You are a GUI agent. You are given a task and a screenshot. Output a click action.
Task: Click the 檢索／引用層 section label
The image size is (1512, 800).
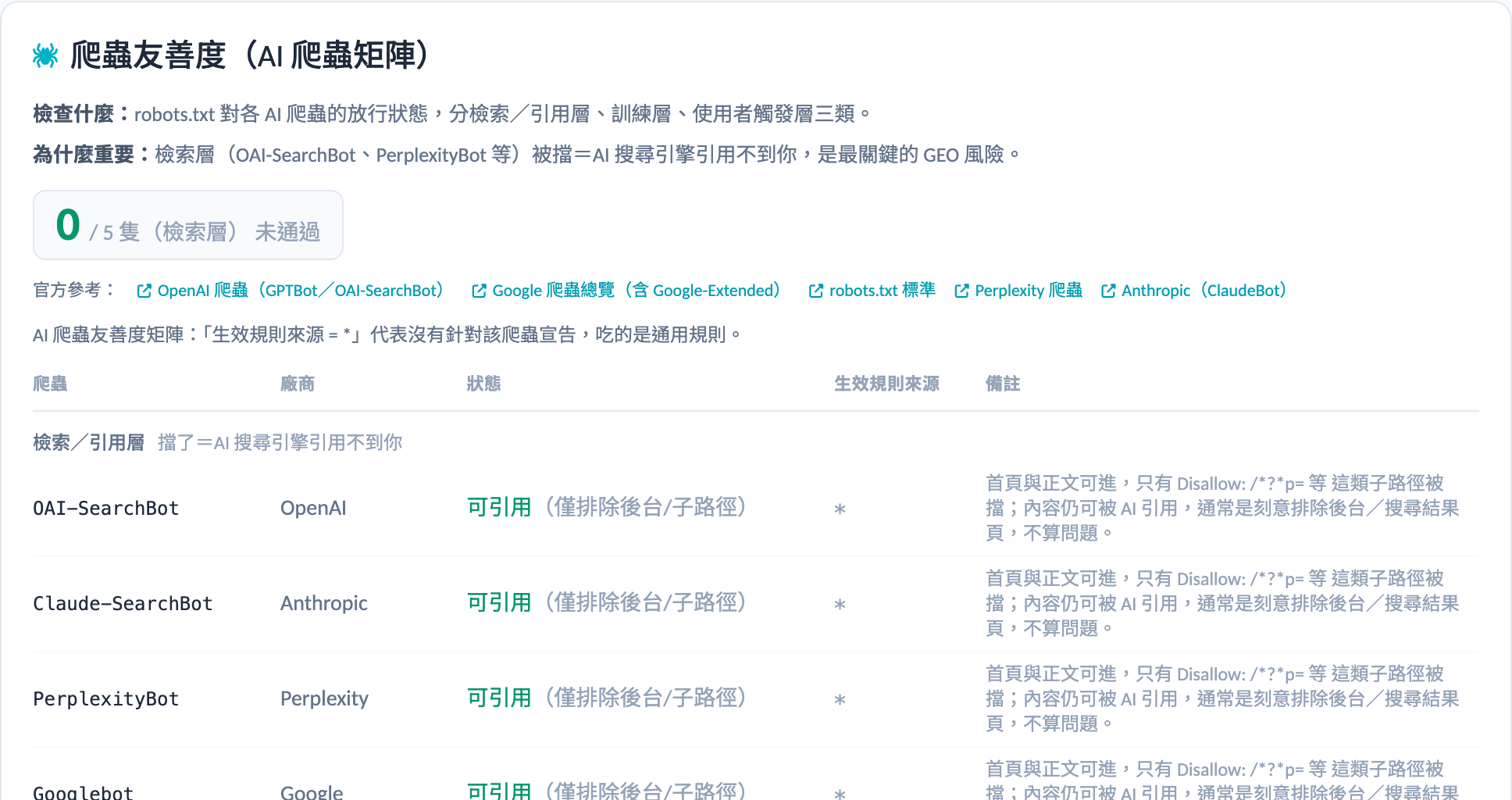tap(89, 443)
